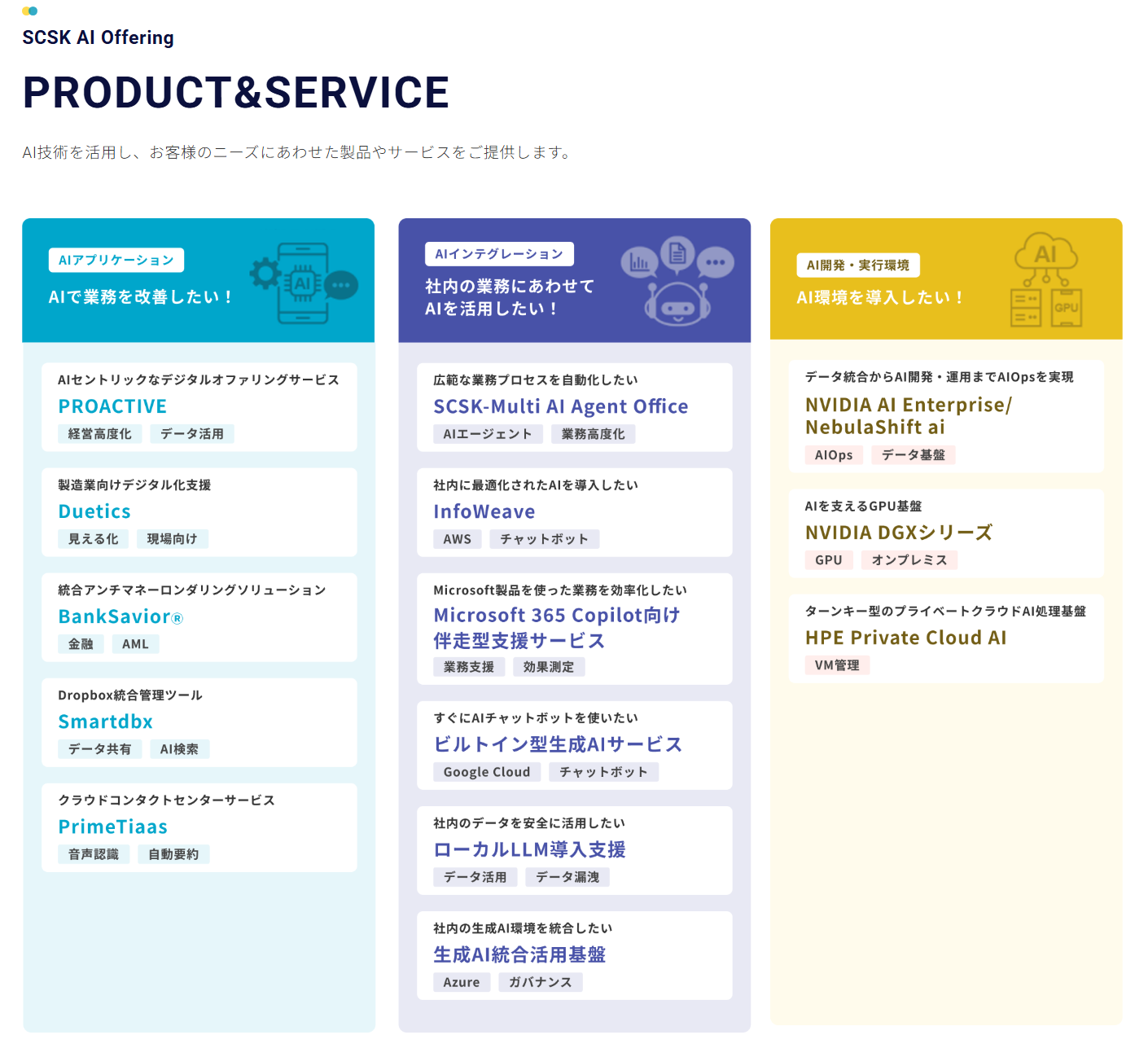This screenshot has width=1148, height=1057.
Task: Click the two-dot logo above SCSK AI Offering
Action: tap(30, 11)
